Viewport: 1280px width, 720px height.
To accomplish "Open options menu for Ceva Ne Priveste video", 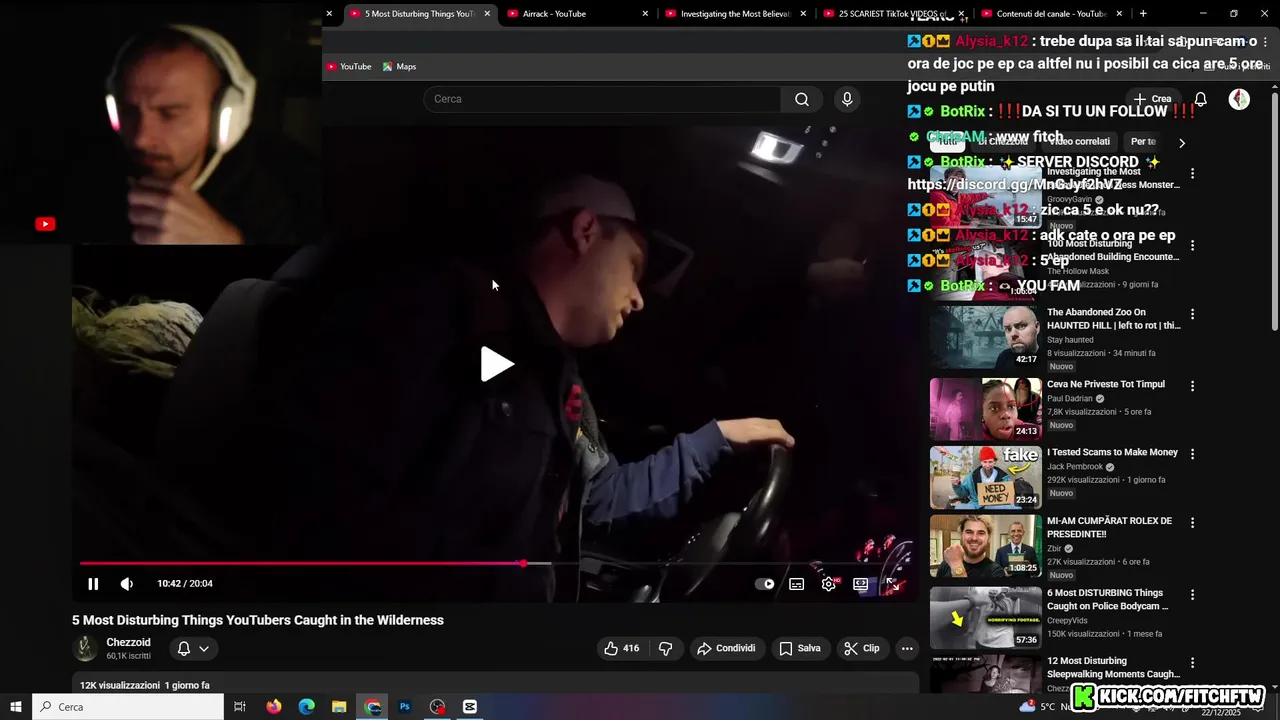I will point(1192,386).
